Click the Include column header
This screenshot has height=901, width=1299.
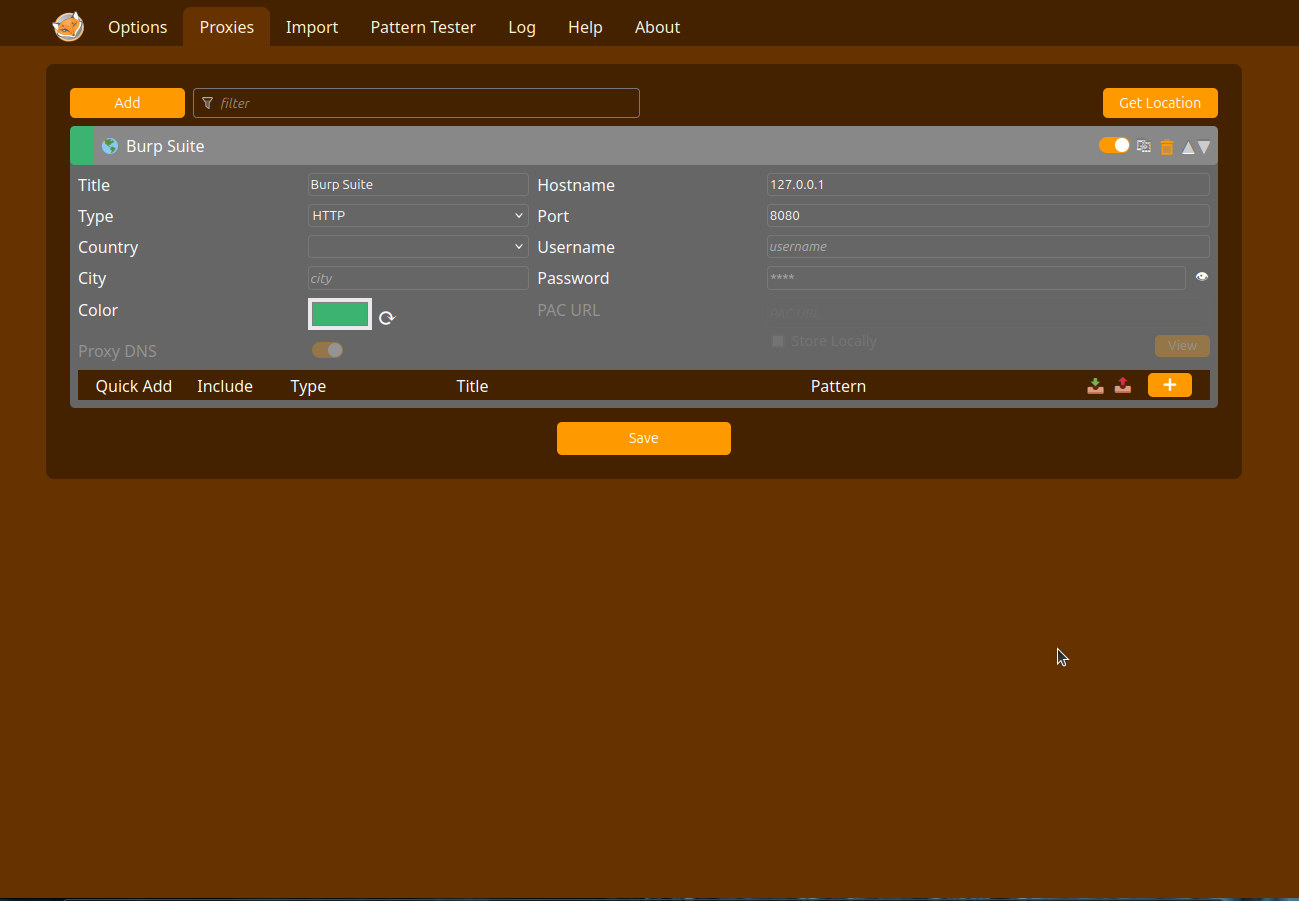(225, 386)
